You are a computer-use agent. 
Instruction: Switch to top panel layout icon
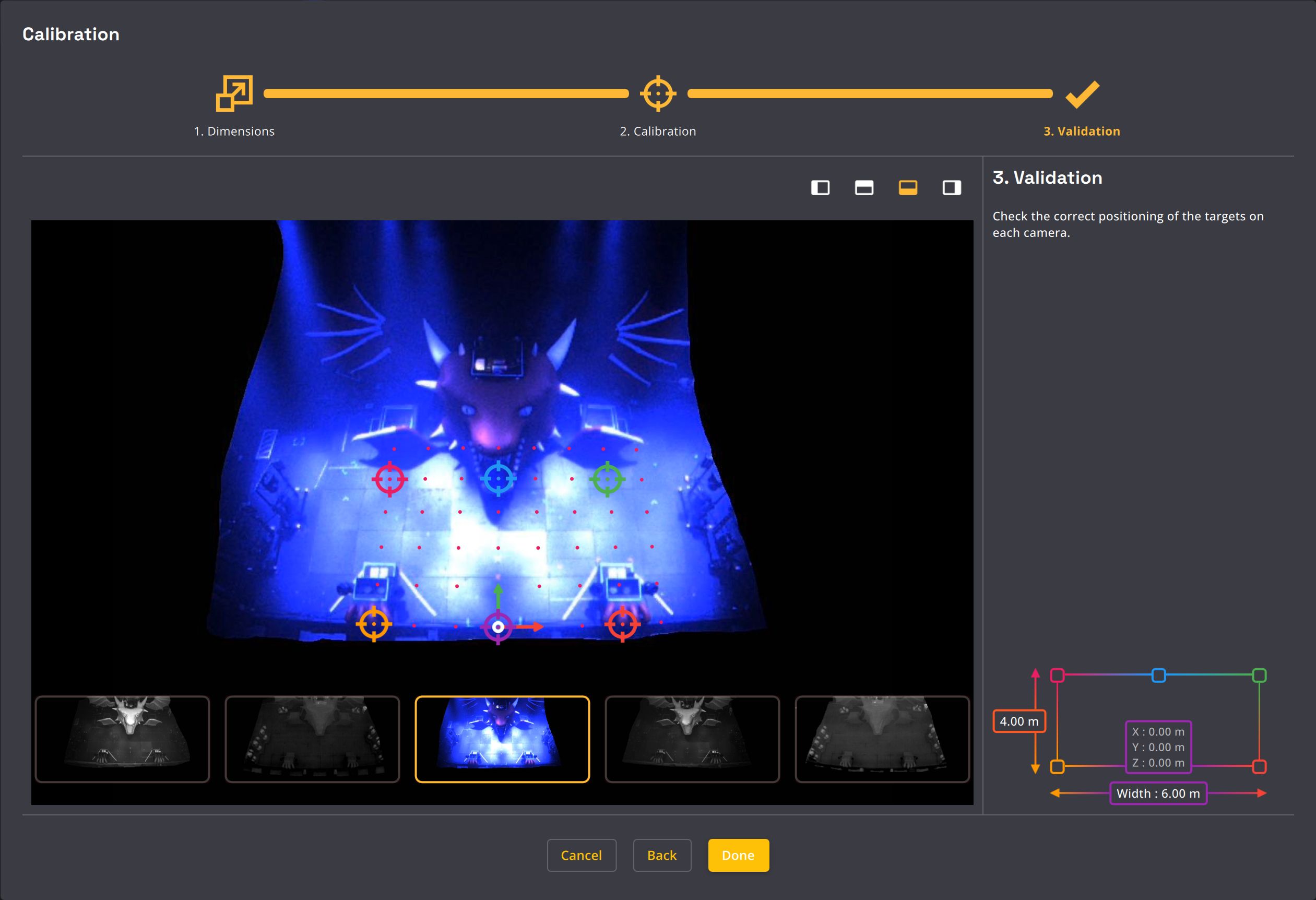(x=863, y=187)
